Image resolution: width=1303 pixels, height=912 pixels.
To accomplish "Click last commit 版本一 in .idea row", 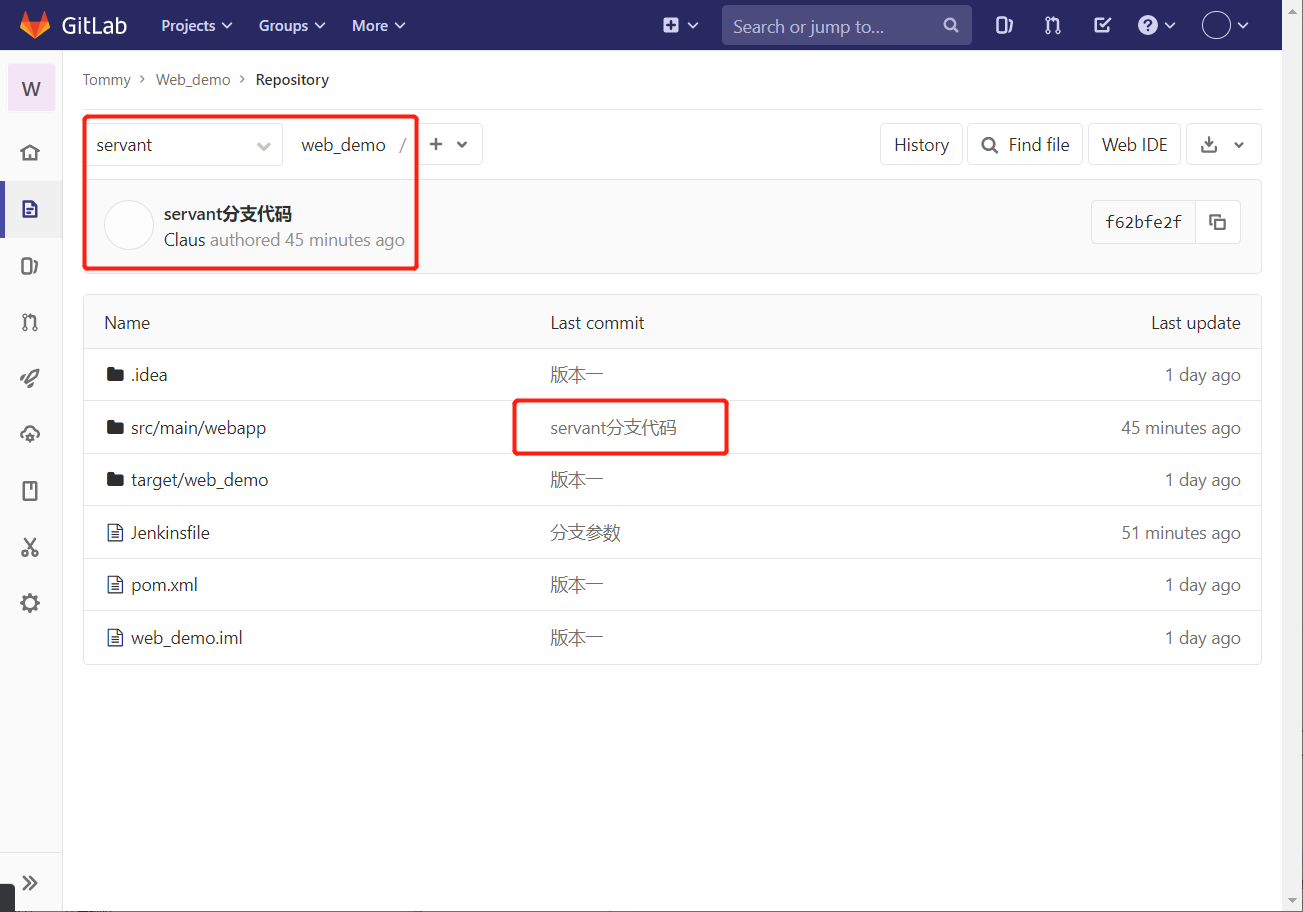I will [577, 375].
